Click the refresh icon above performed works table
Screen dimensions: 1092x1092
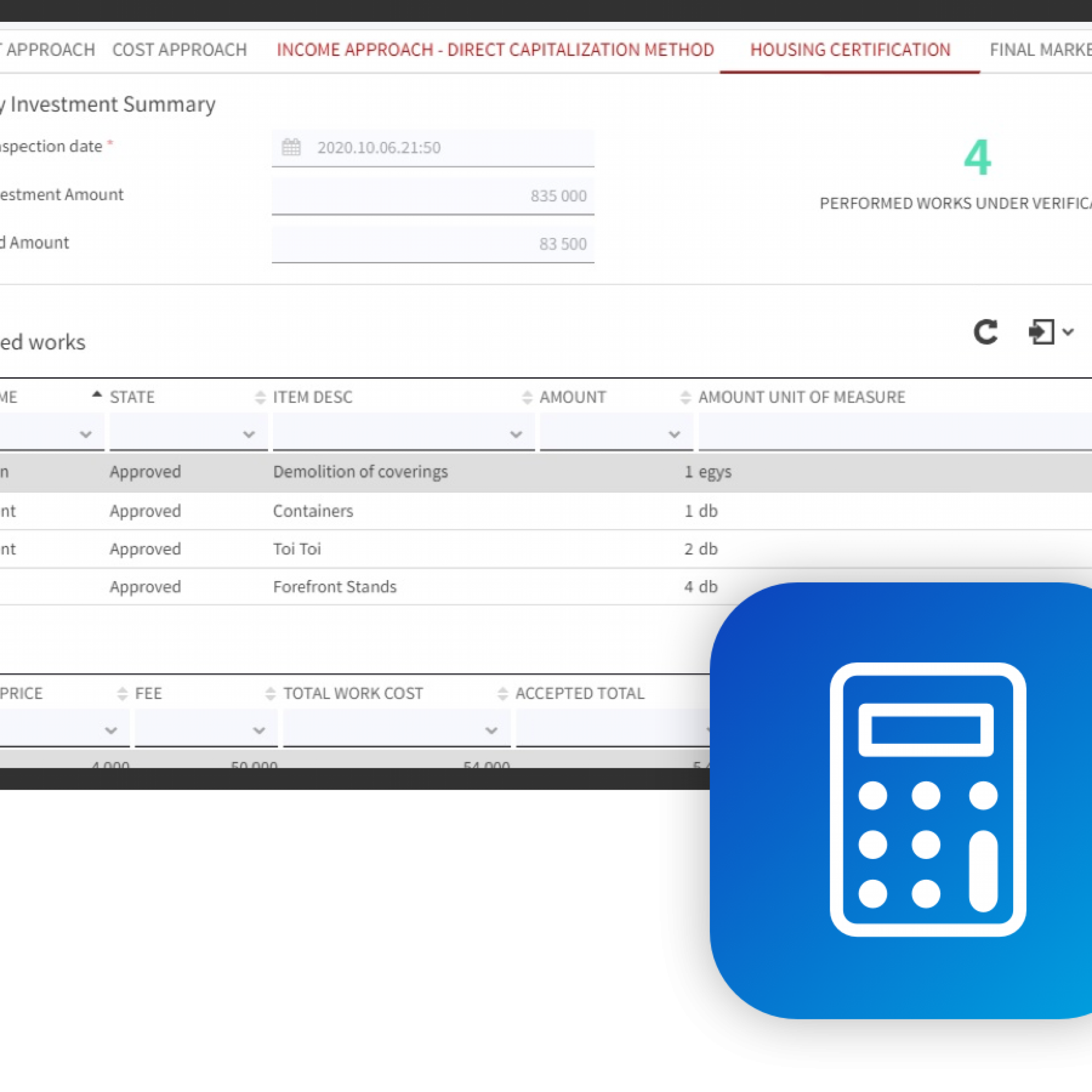[x=985, y=332]
